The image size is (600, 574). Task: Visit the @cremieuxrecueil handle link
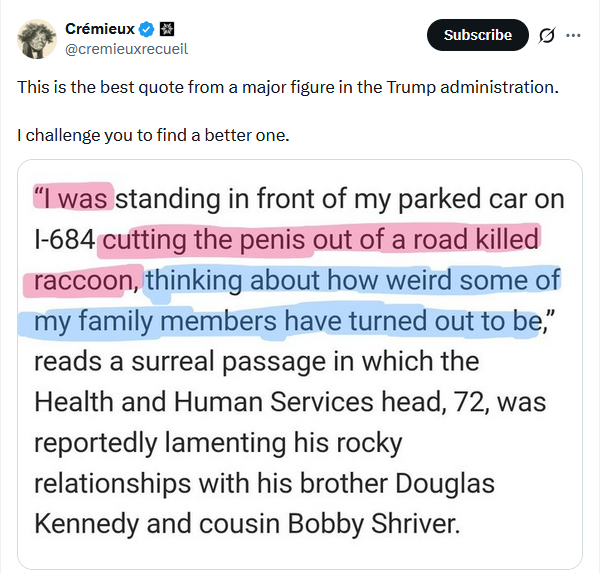pos(126,49)
